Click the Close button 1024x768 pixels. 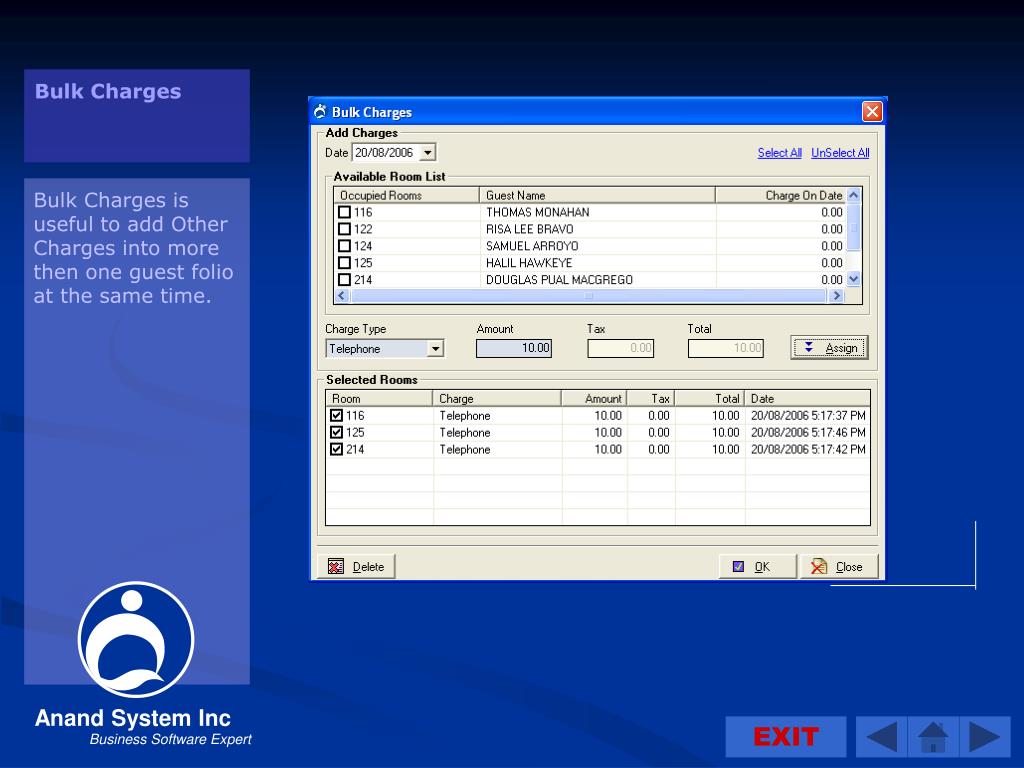pos(839,567)
